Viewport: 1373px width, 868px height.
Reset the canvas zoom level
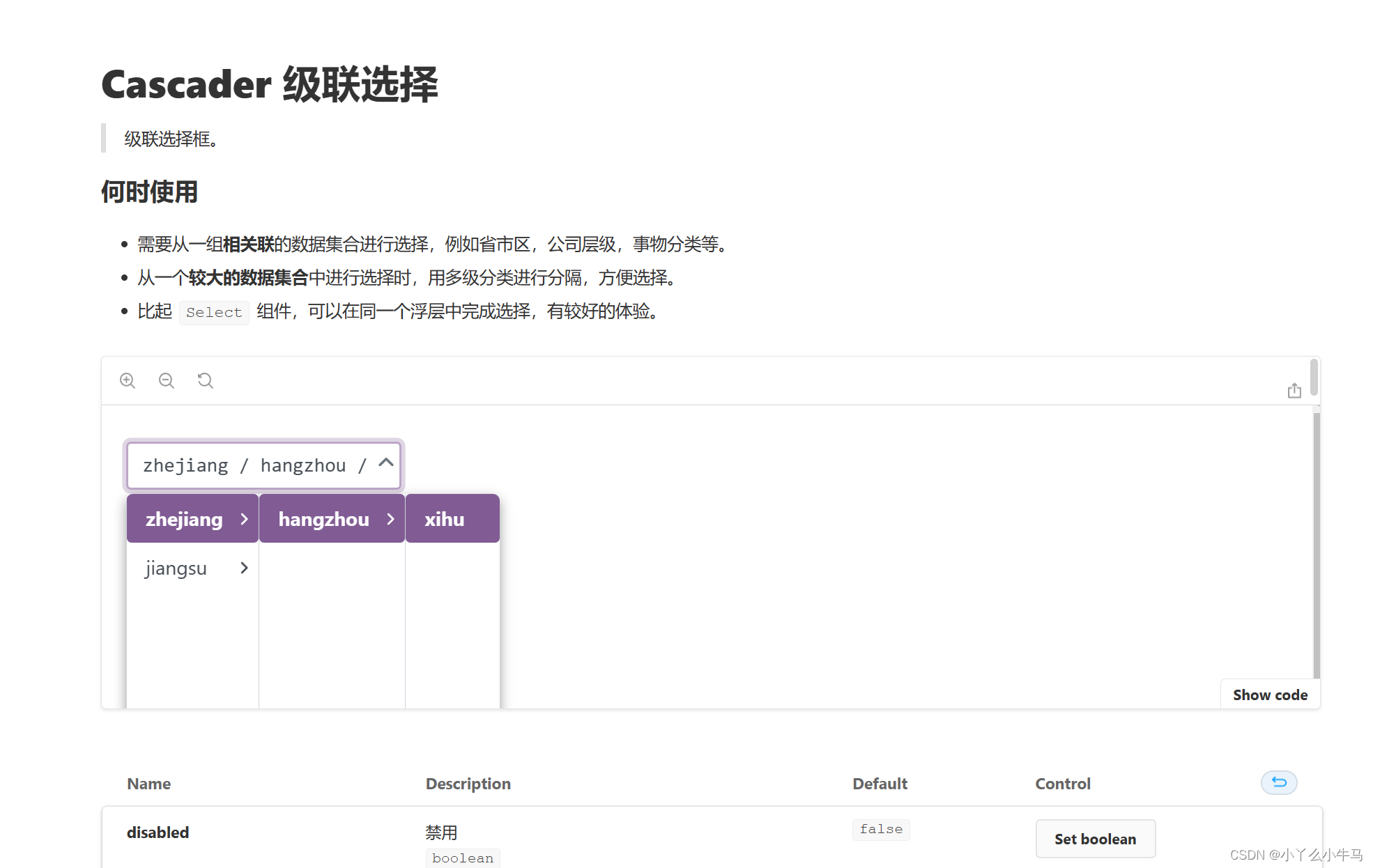206,380
